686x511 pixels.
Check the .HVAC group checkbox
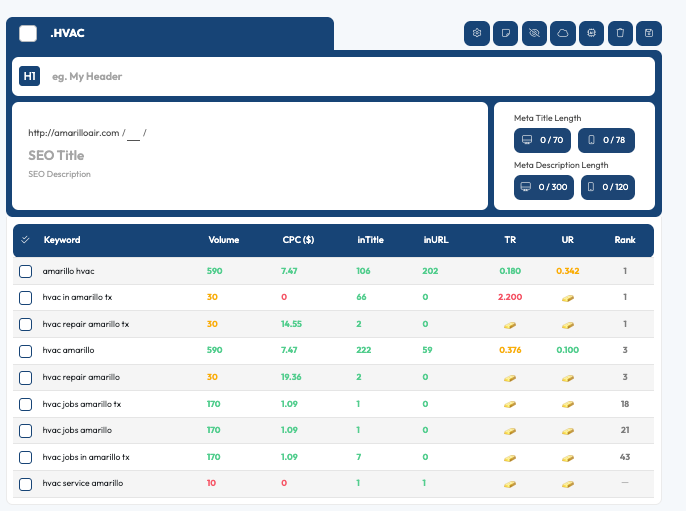click(x=28, y=33)
